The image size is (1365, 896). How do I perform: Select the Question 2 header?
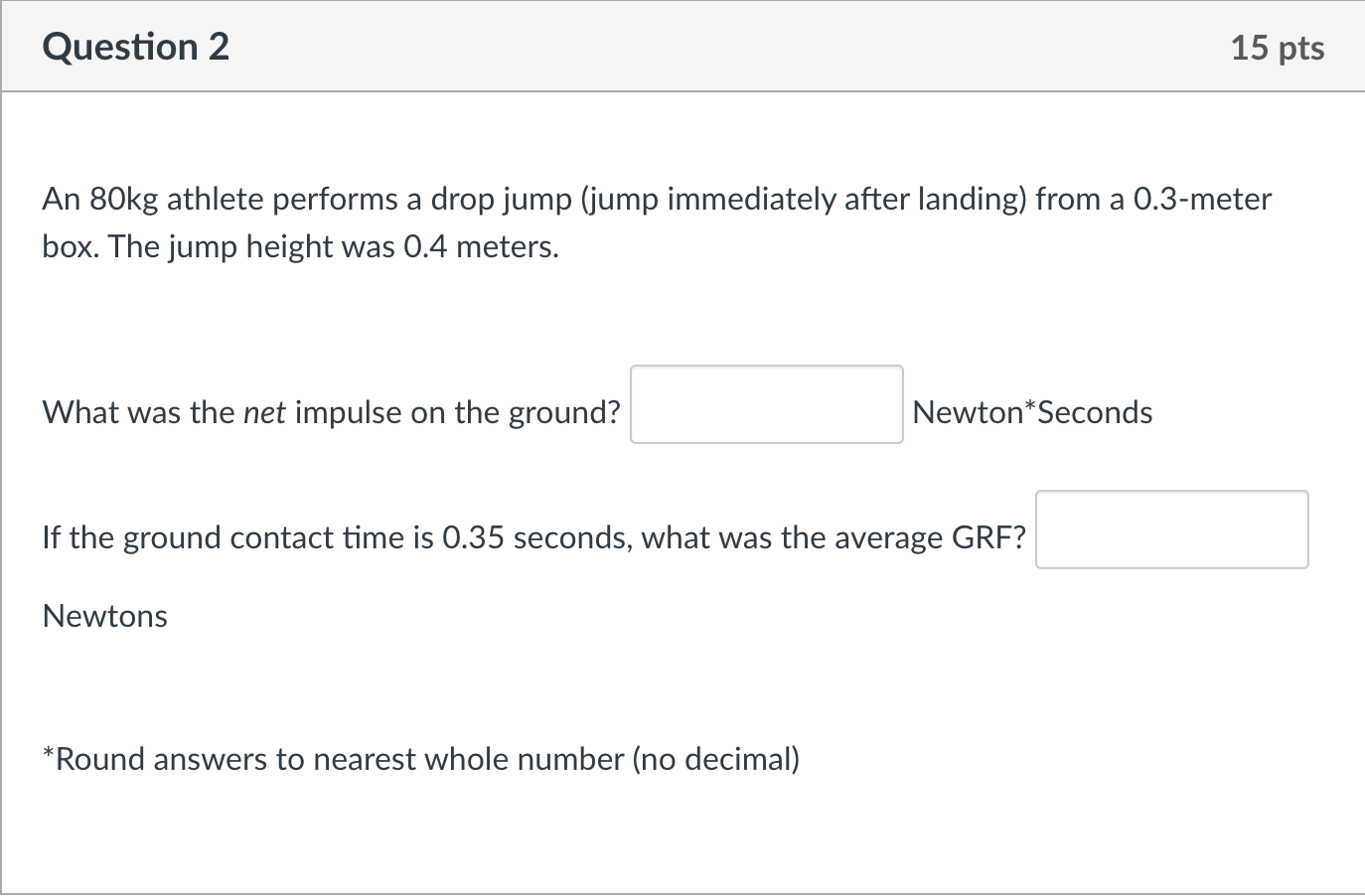135,46
